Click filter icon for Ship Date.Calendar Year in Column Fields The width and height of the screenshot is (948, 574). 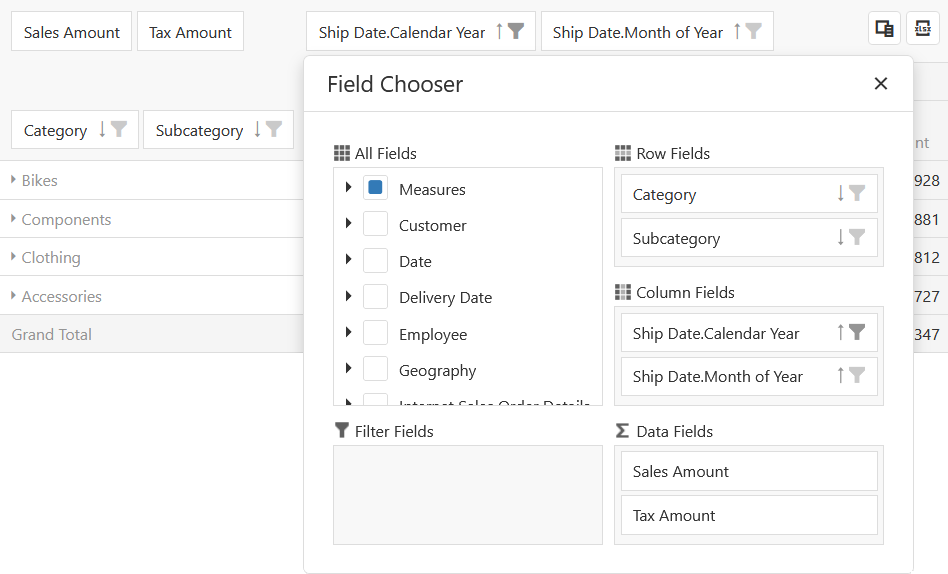(x=857, y=333)
